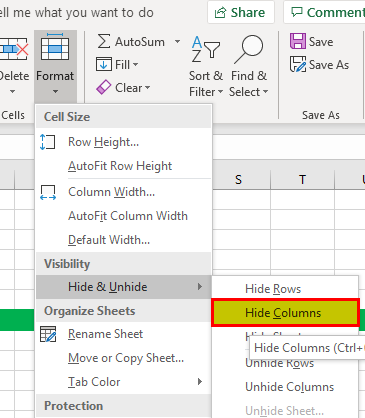
Task: Click the Delete cells icon
Action: pos(13,49)
